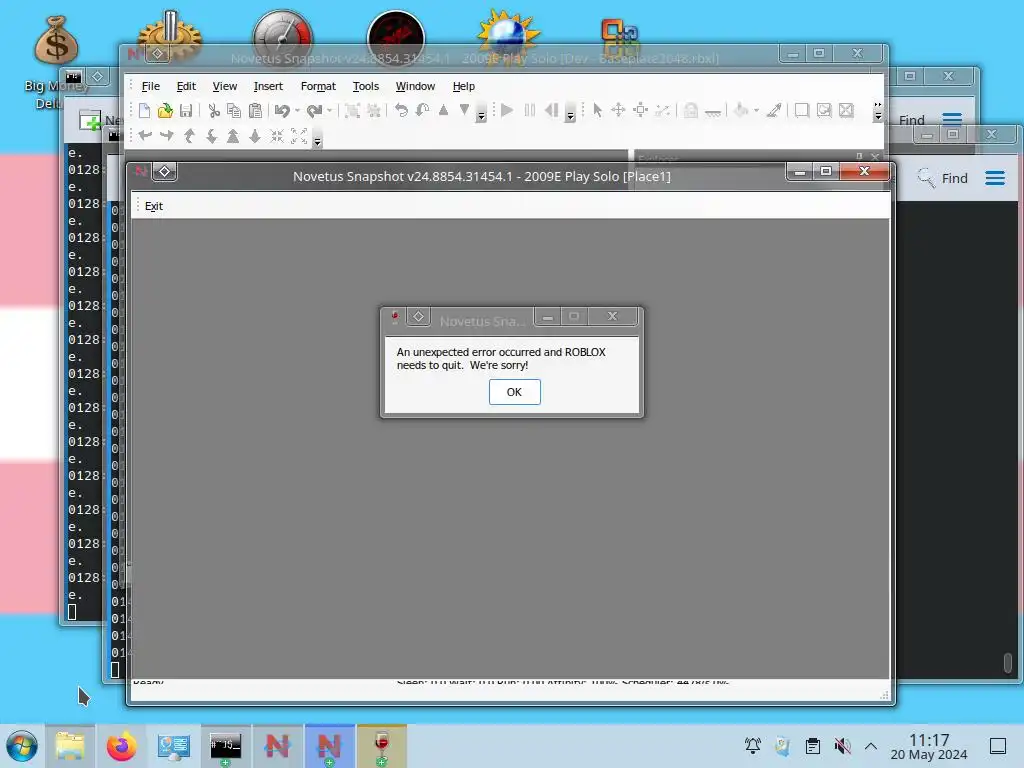Click the zoom to extents icon
1024x768 pixels.
click(299, 136)
